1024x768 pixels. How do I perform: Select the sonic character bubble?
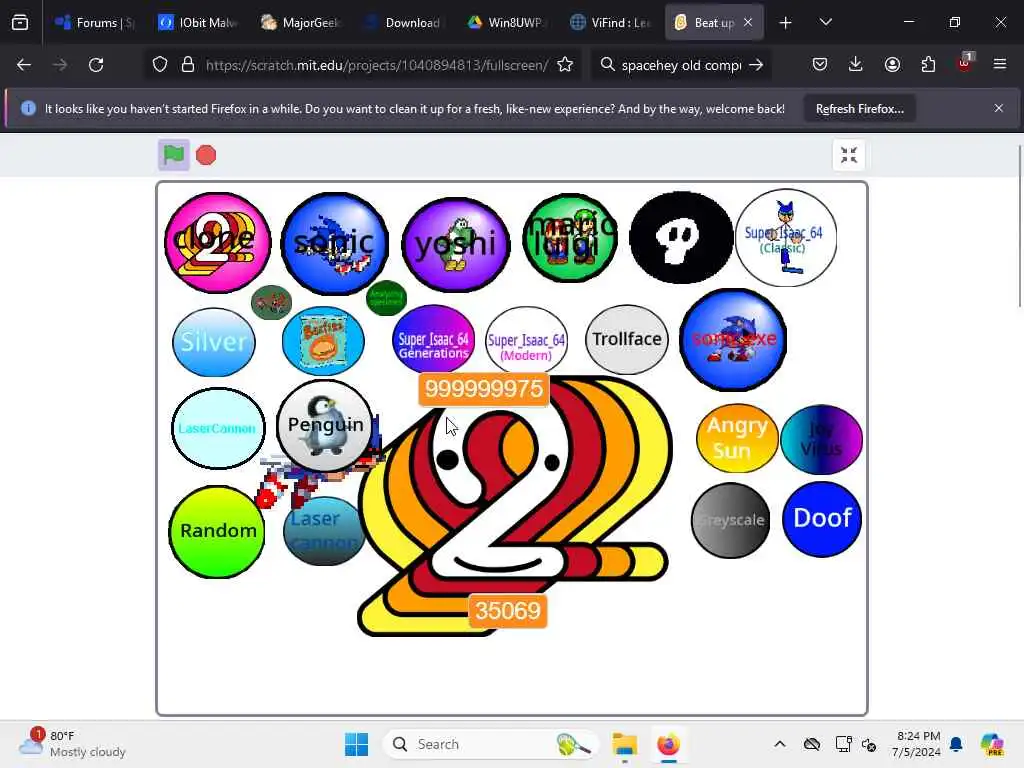pos(334,244)
